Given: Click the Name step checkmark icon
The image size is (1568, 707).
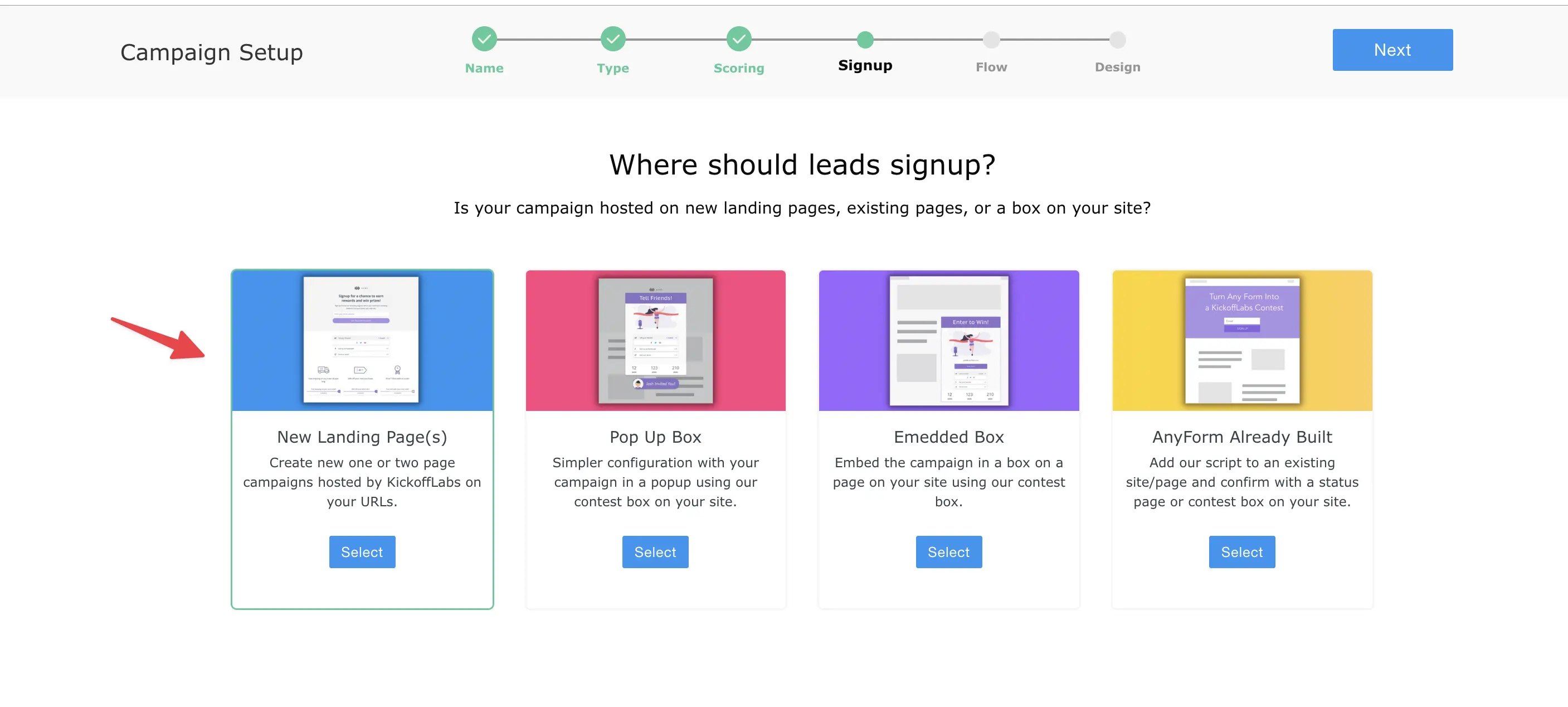Looking at the screenshot, I should click(484, 40).
